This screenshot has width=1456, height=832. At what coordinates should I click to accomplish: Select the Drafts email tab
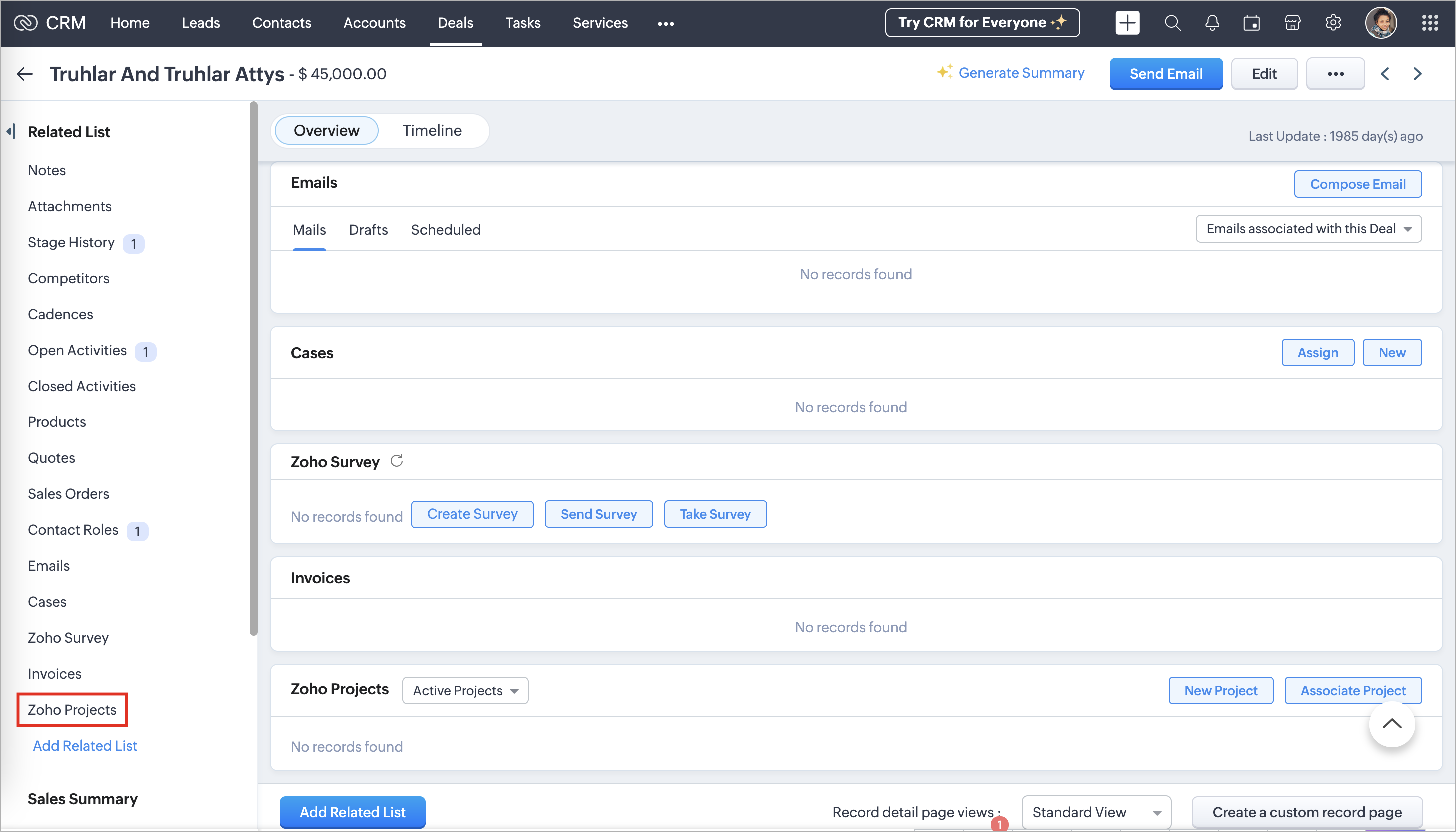(x=368, y=229)
